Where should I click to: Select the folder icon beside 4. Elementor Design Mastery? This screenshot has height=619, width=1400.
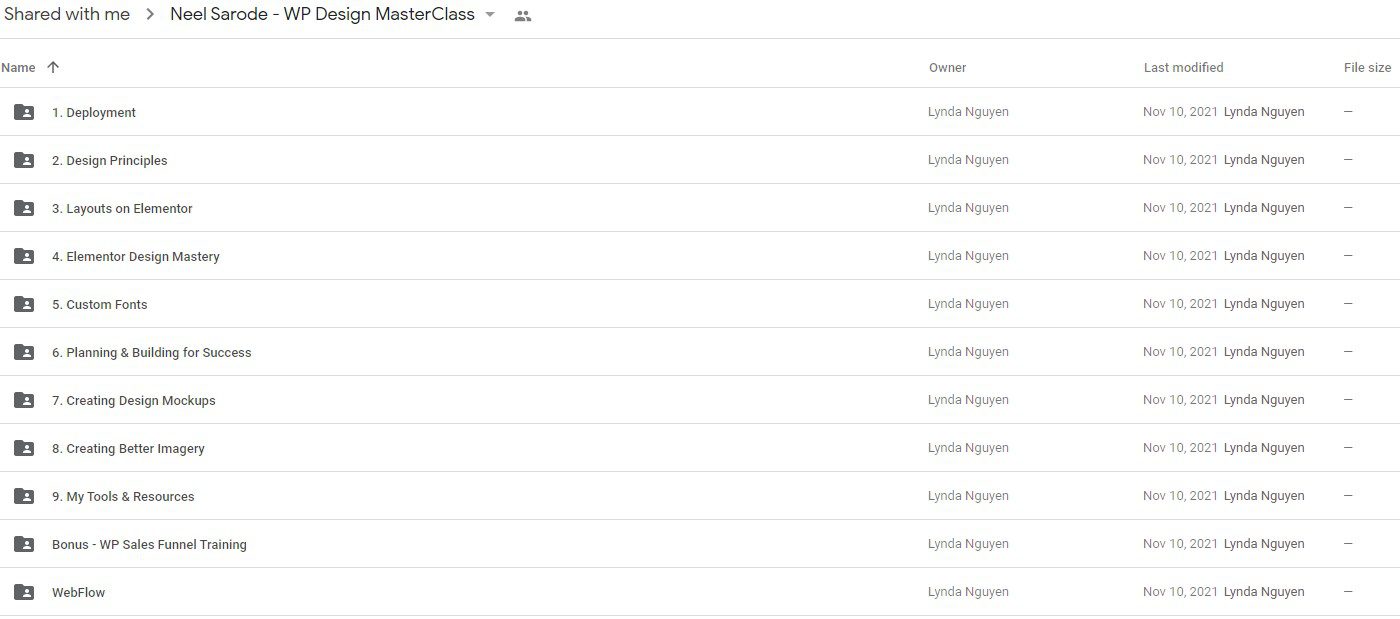(x=24, y=256)
